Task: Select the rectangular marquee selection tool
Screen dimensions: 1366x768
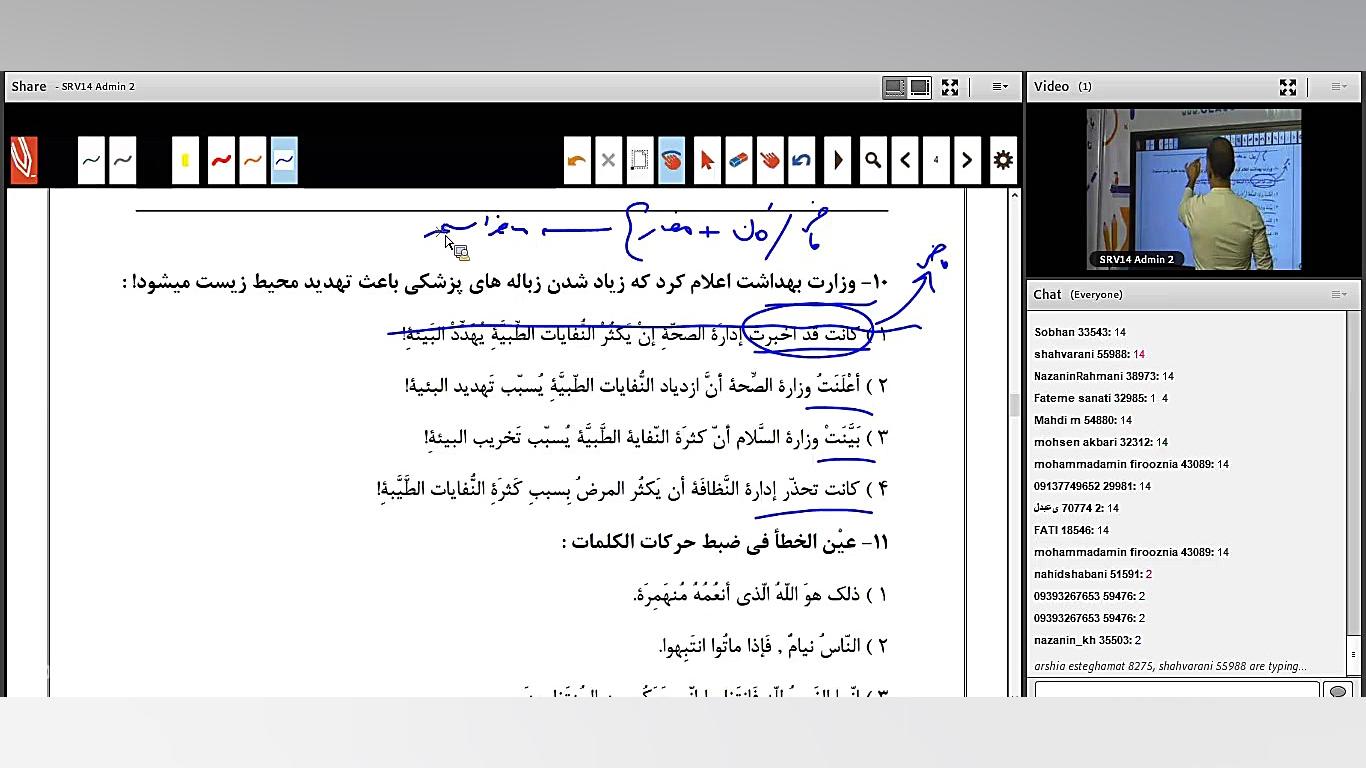Action: (x=640, y=160)
